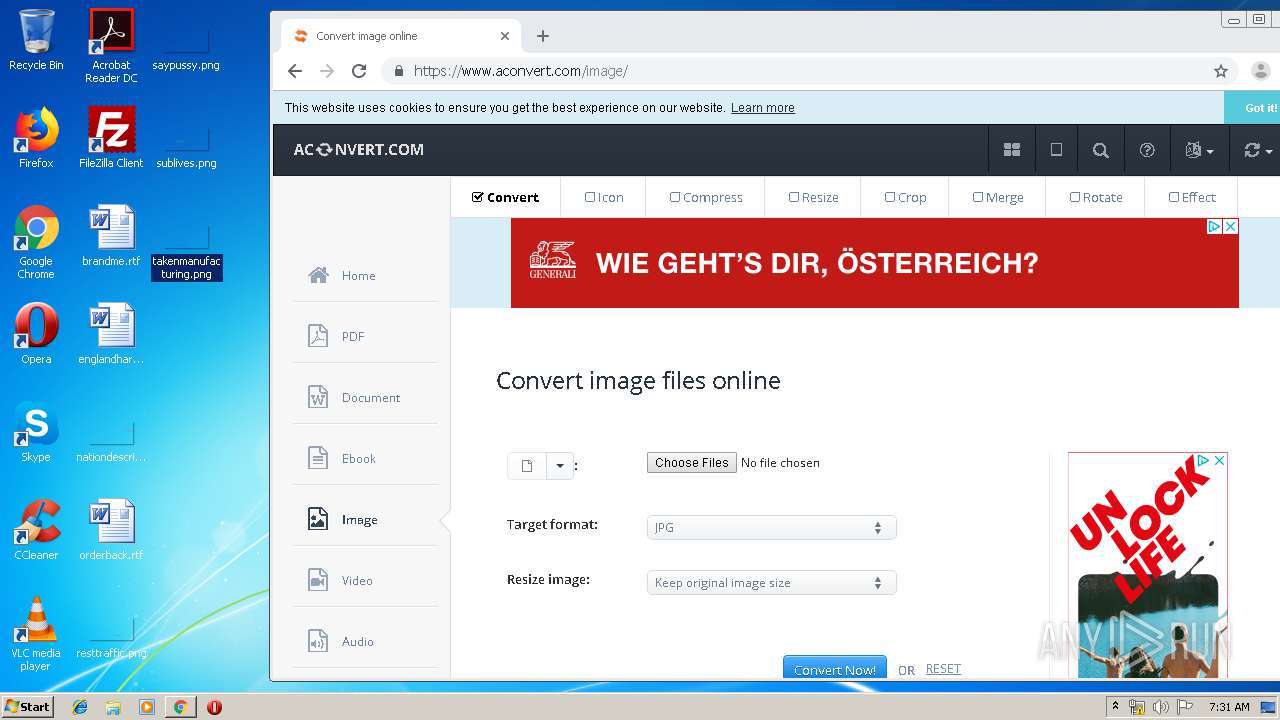Toggle the Merge option tab
Screen dimensions: 1280x720
[998, 197]
